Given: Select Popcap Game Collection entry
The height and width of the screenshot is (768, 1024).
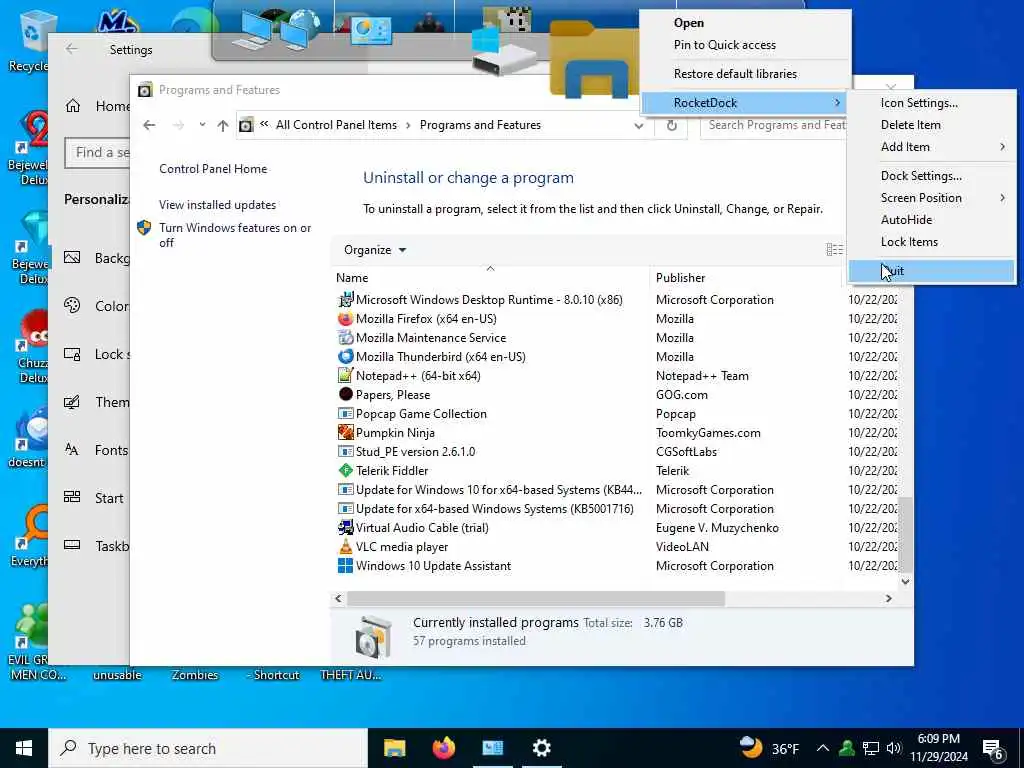Looking at the screenshot, I should pyautogui.click(x=421, y=414).
